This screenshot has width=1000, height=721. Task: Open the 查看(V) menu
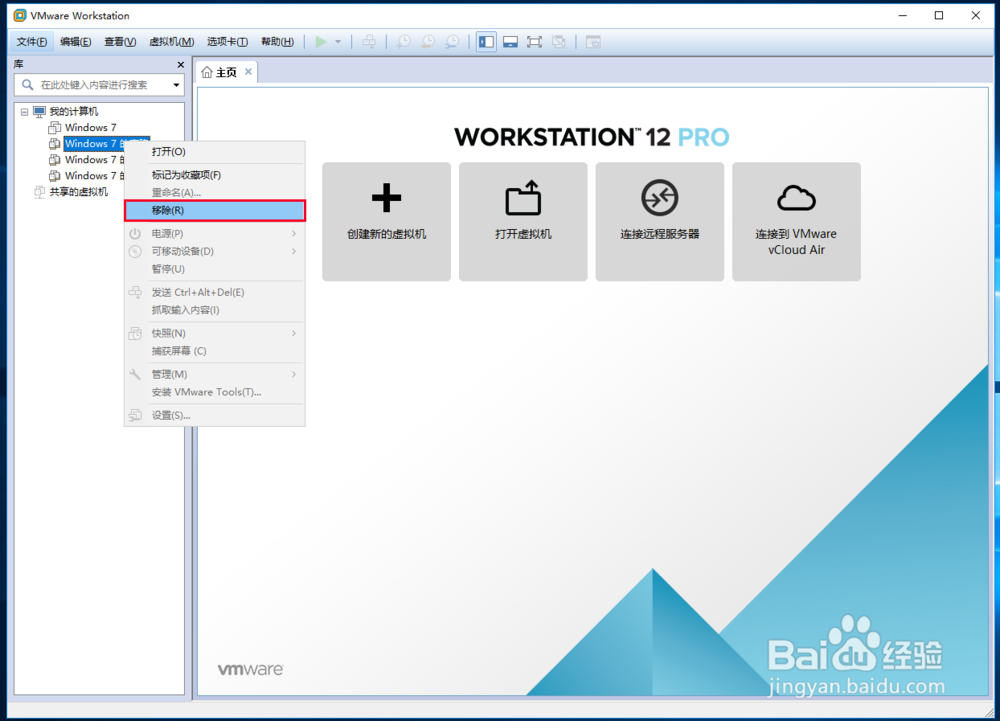(x=121, y=42)
